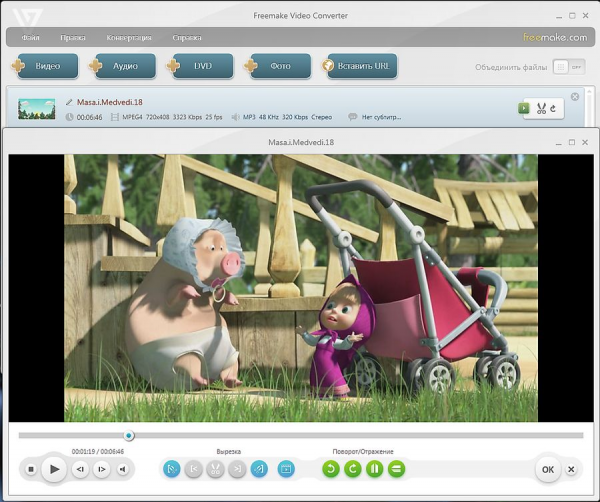Close the Freemake Video Converter main window
The image size is (600, 502).
[x=585, y=16]
